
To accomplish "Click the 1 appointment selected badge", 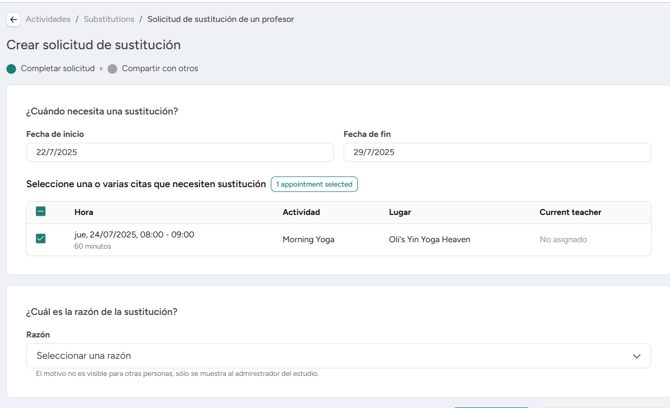I will pos(314,184).
